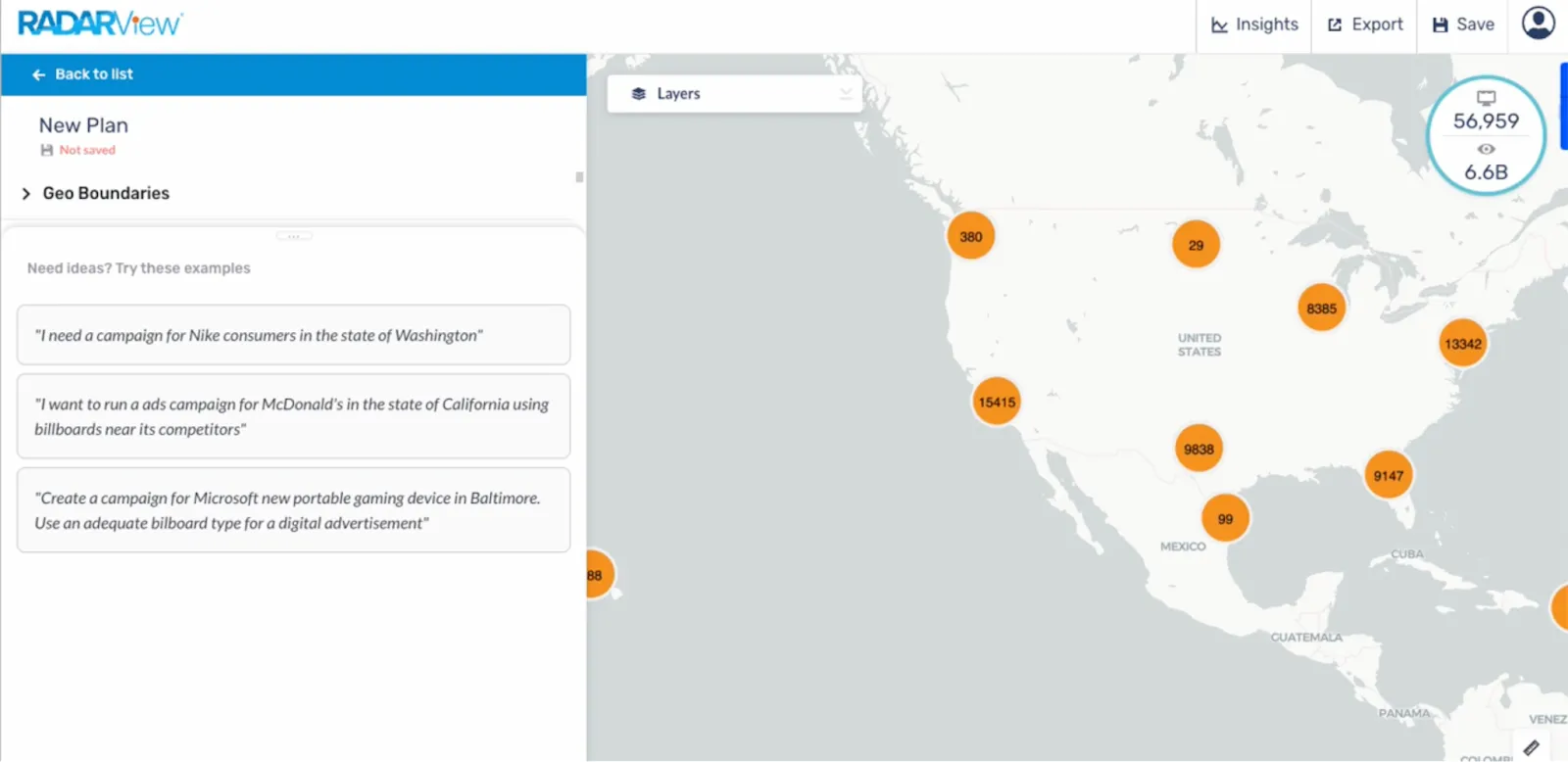Image resolution: width=1568 pixels, height=762 pixels.
Task: Select the 9838 cluster marker in Texas
Action: click(1199, 449)
